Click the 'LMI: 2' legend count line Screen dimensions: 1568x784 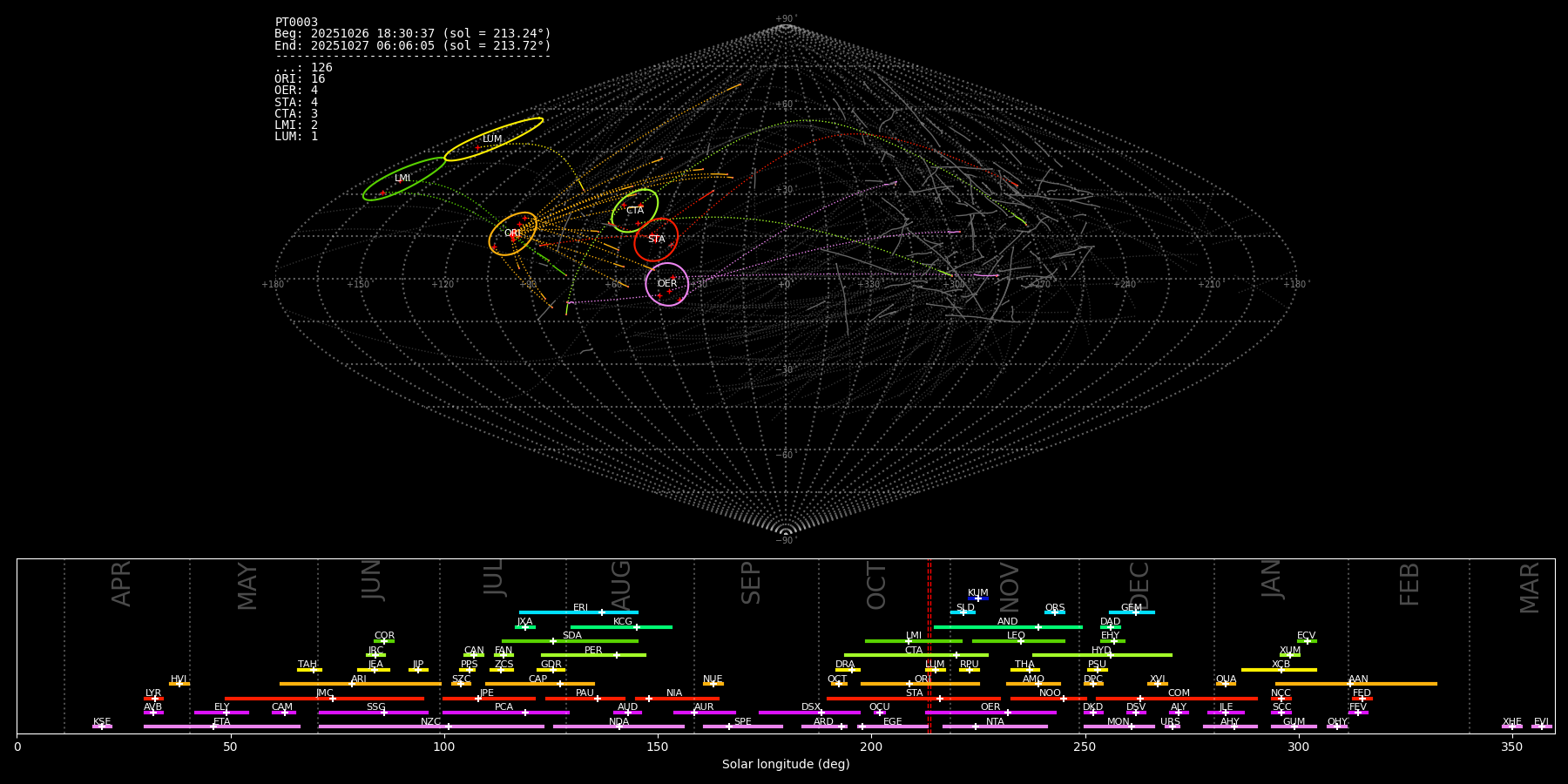(x=296, y=125)
